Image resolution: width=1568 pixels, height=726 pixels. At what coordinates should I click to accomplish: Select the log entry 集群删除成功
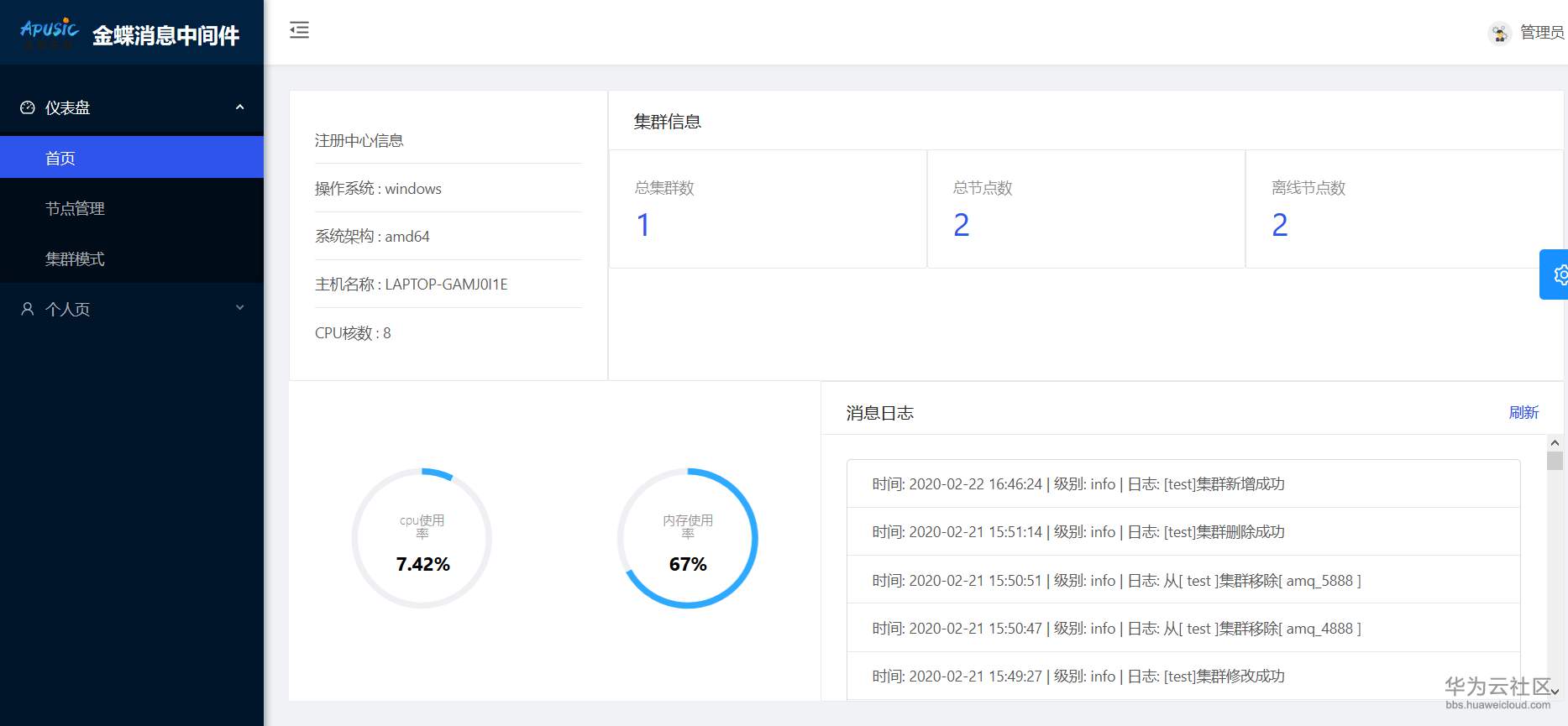pyautogui.click(x=1183, y=531)
